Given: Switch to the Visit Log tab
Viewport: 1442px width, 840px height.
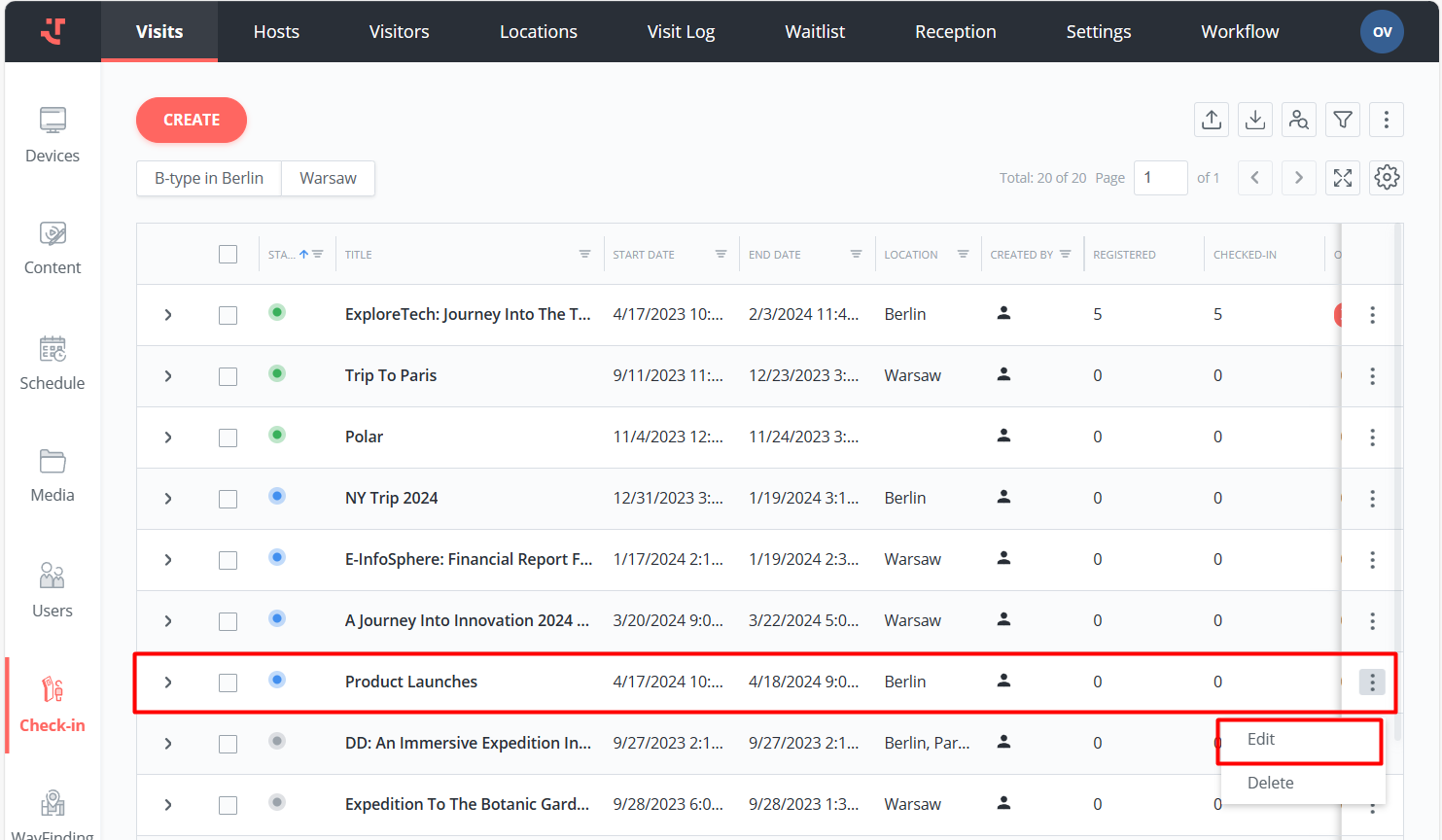Looking at the screenshot, I should [x=681, y=32].
